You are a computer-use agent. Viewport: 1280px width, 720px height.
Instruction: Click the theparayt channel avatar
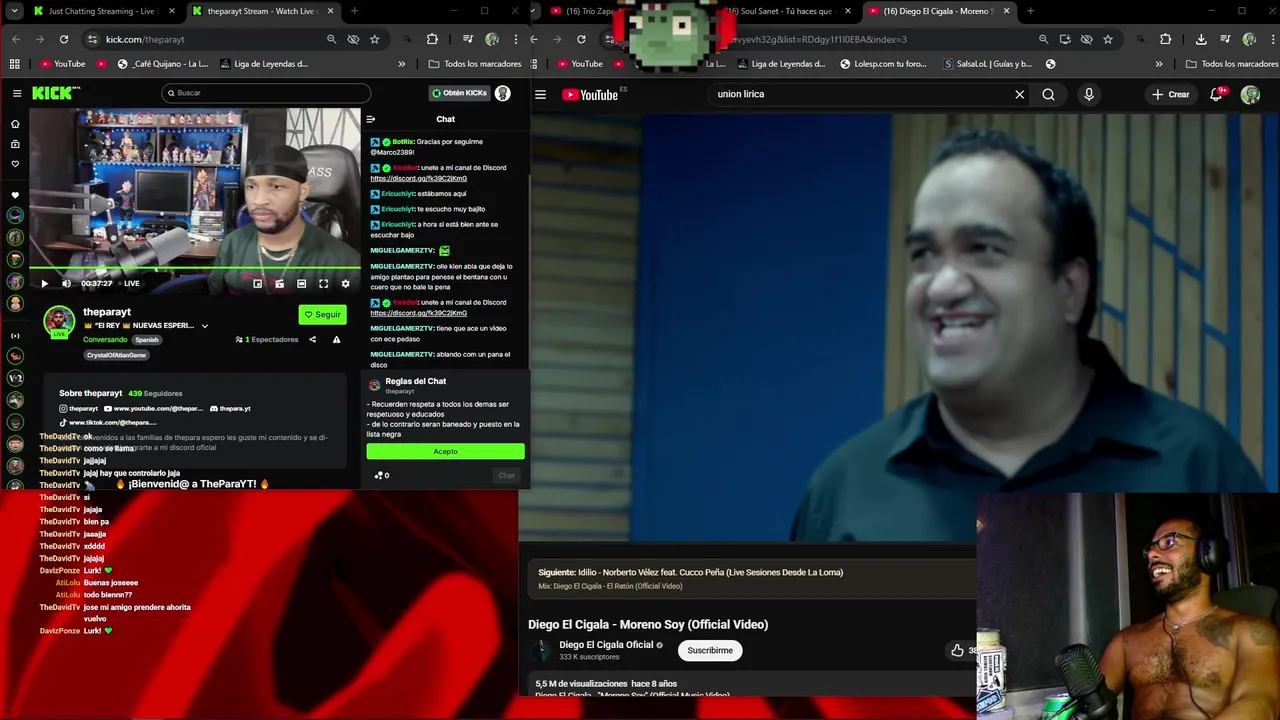tap(59, 321)
